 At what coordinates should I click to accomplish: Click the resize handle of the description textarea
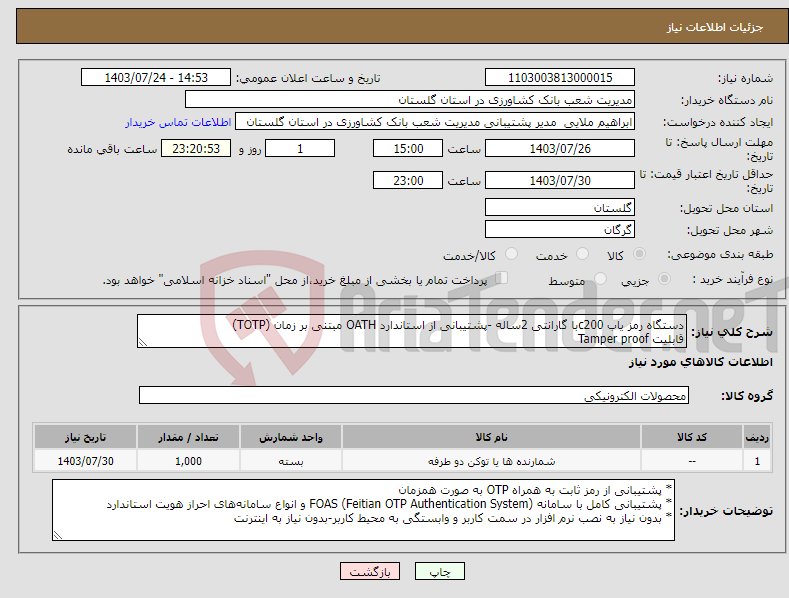143,342
